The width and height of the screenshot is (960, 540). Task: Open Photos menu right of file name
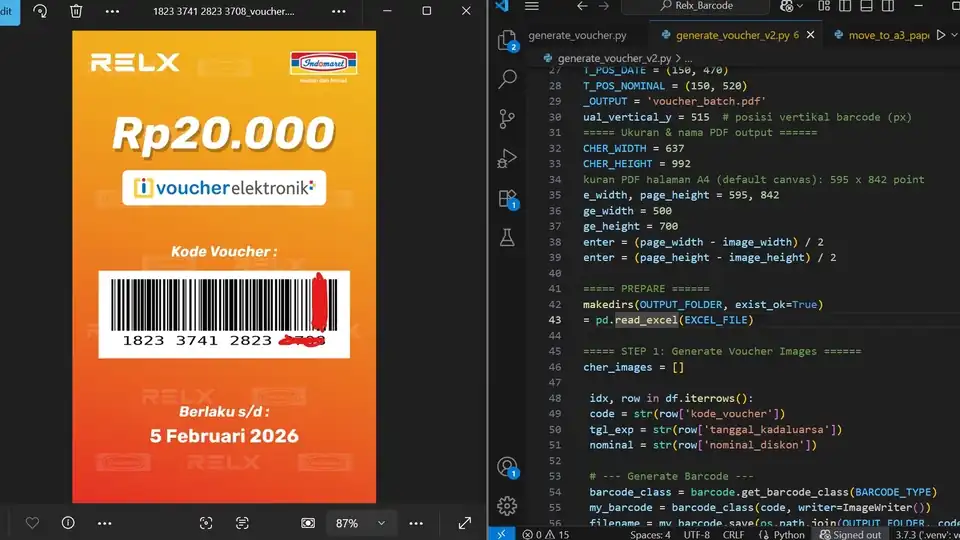(339, 11)
